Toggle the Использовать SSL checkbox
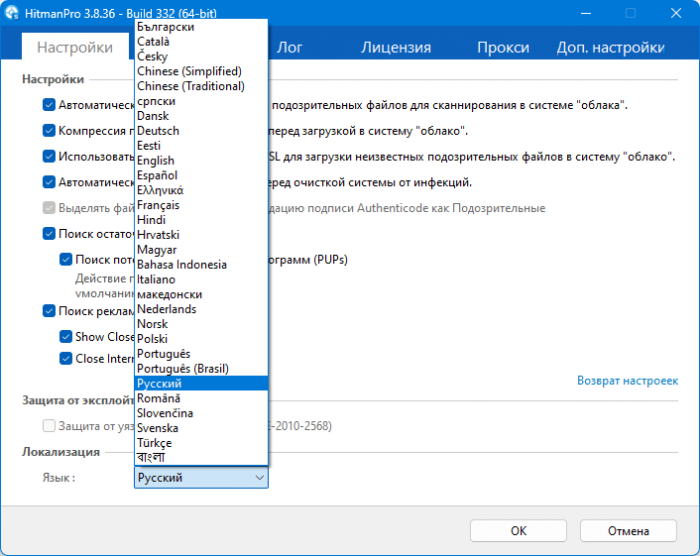Image resolution: width=700 pixels, height=556 pixels. [49, 156]
